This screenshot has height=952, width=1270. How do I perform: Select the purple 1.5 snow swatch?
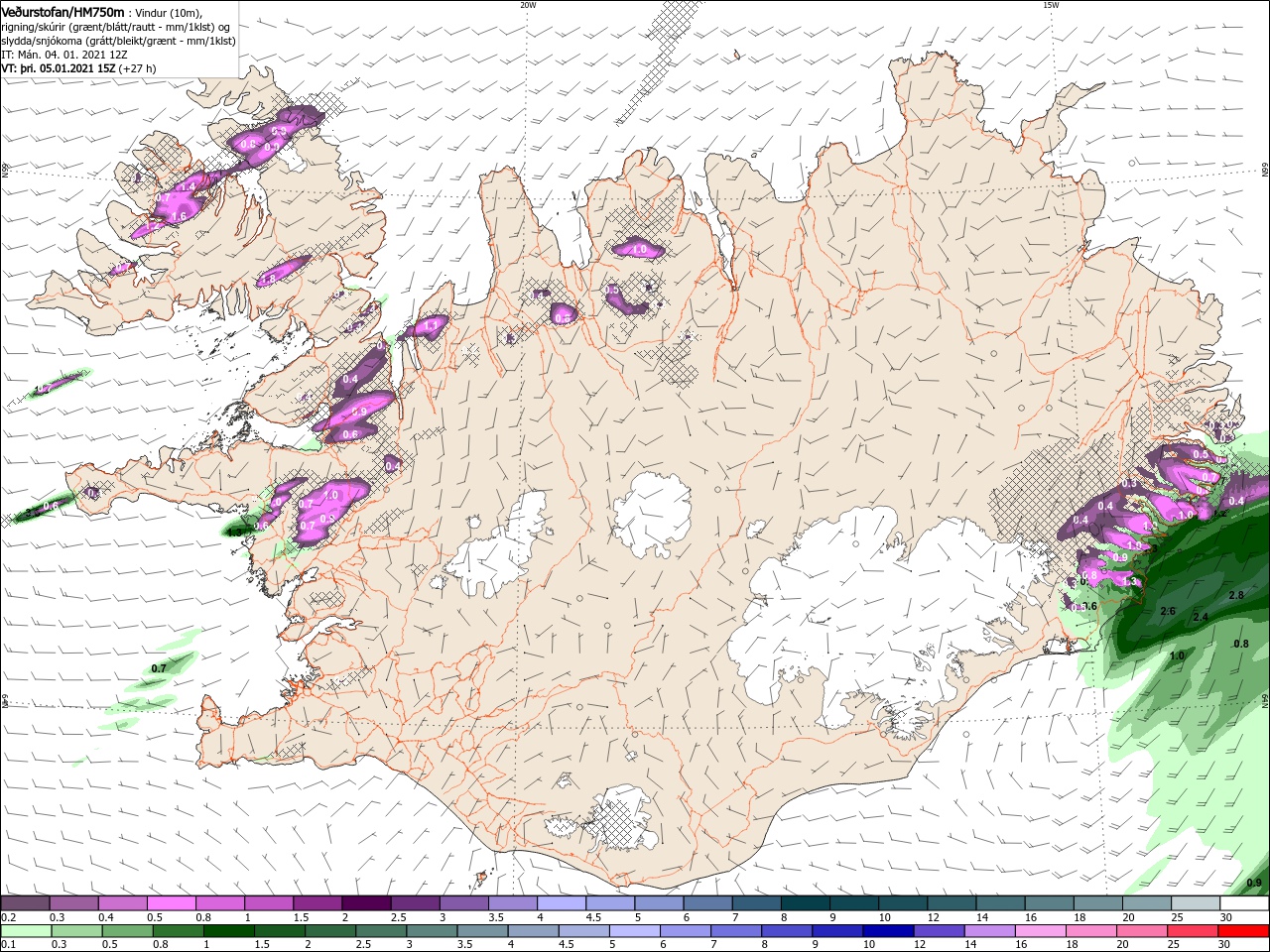(x=317, y=903)
